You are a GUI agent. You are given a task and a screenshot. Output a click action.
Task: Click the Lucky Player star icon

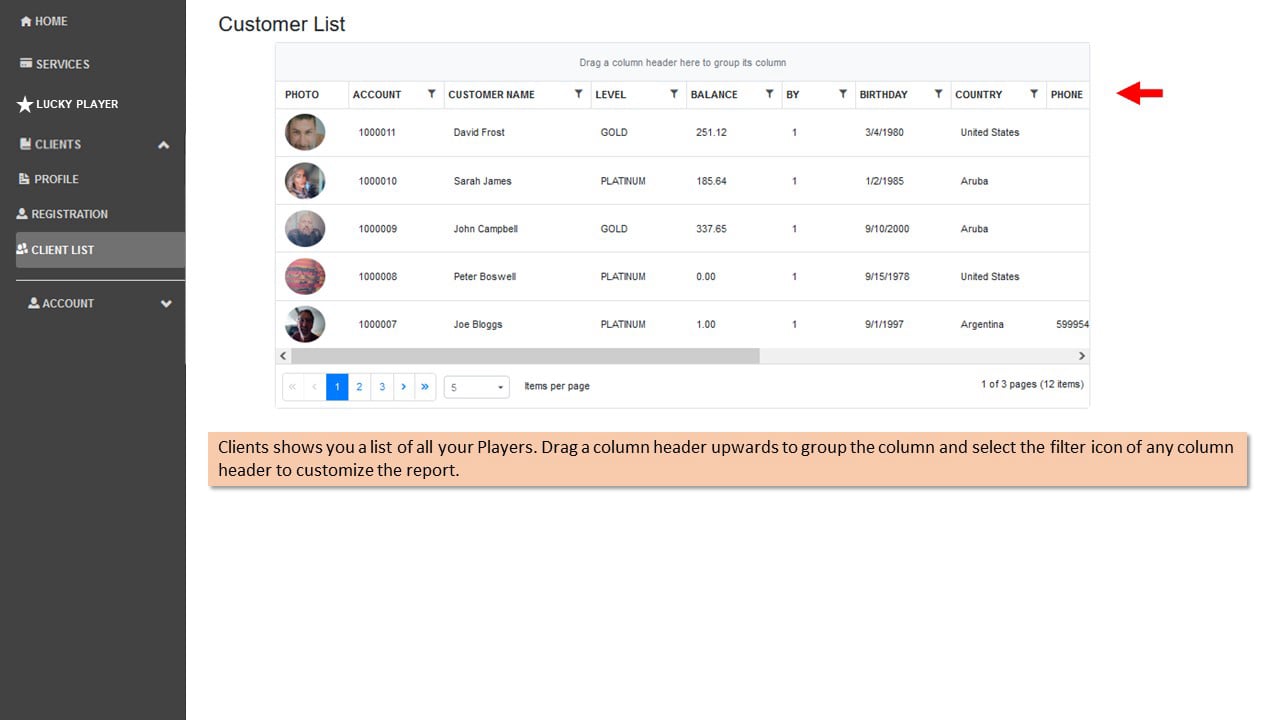(25, 104)
